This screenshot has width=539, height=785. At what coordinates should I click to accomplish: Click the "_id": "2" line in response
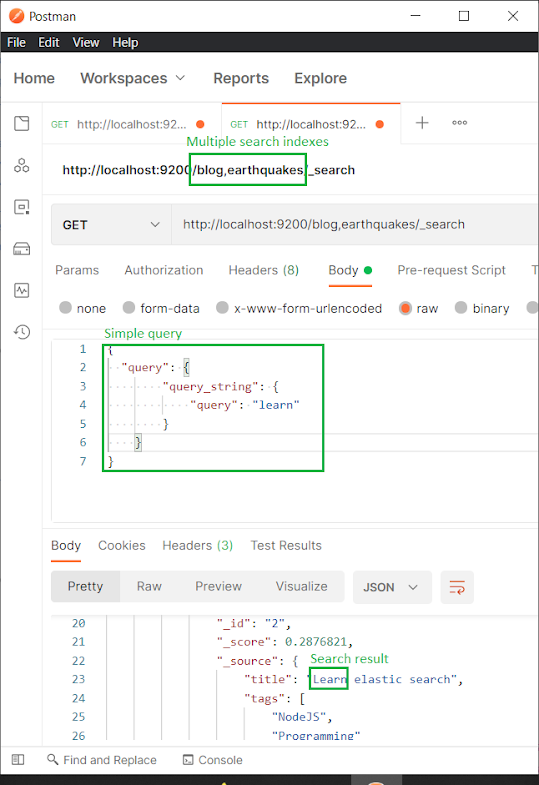tap(254, 623)
